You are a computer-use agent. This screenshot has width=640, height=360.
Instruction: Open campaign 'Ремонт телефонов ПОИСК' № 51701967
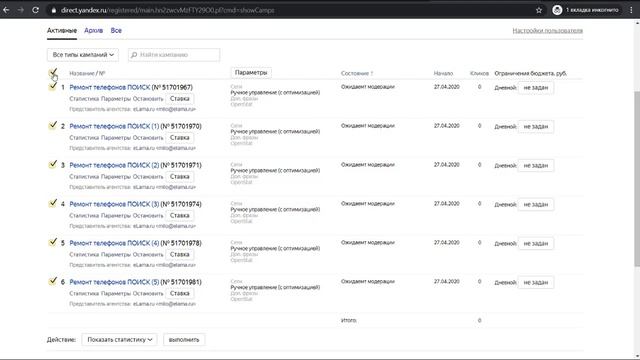point(109,87)
